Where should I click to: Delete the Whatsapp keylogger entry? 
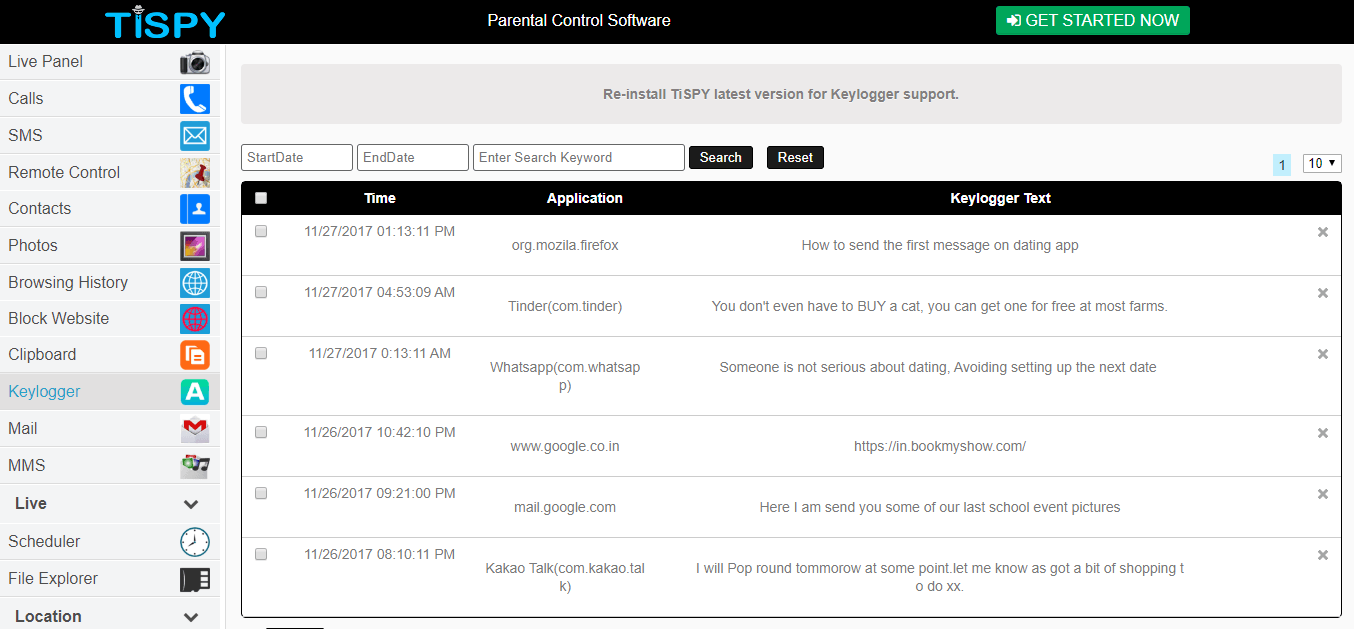pyautogui.click(x=1323, y=354)
